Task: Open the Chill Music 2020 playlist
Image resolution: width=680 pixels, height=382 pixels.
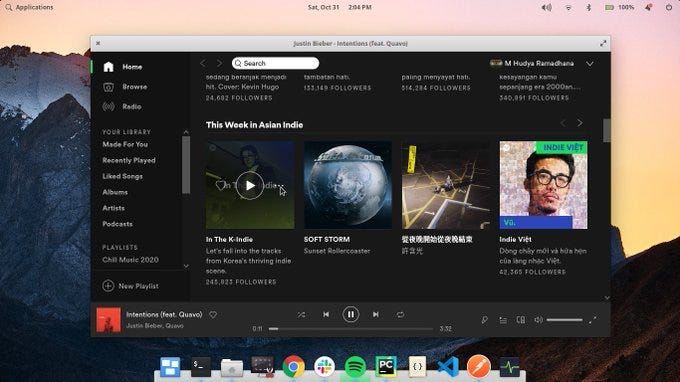Action: 131,260
